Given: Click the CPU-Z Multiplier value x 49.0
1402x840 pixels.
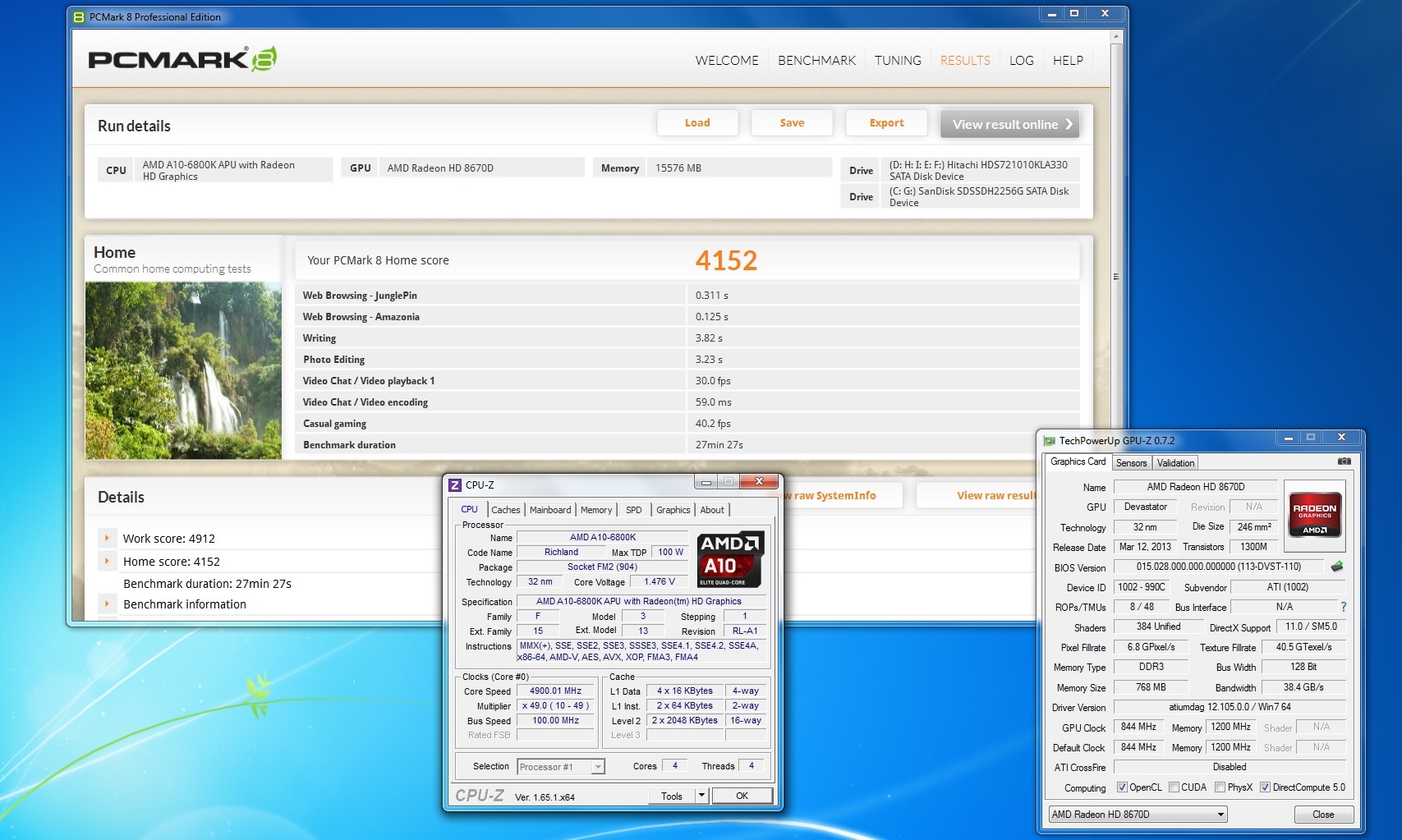Looking at the screenshot, I should tap(556, 706).
